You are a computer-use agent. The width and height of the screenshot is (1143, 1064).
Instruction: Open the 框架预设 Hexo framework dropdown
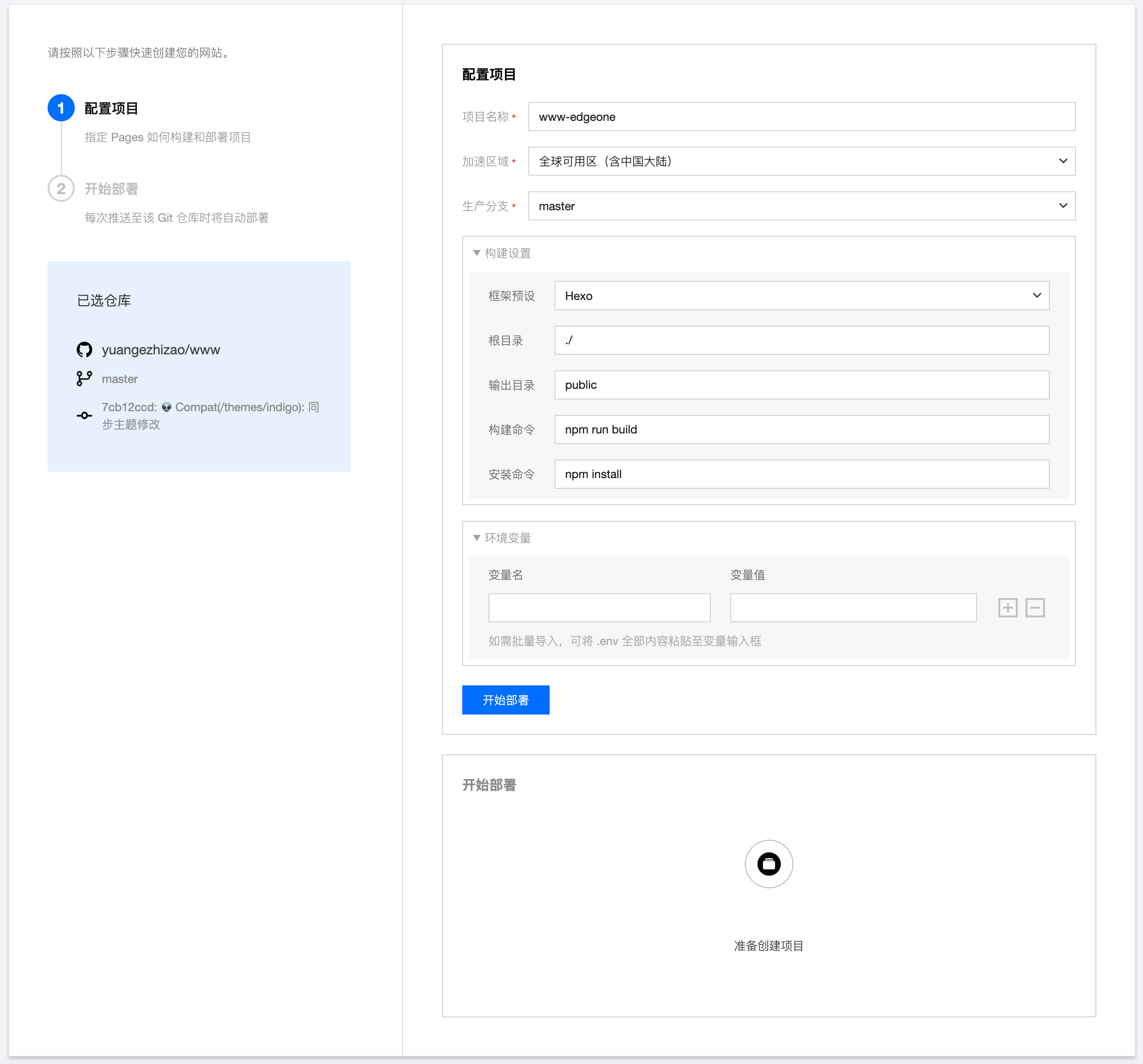coord(801,296)
